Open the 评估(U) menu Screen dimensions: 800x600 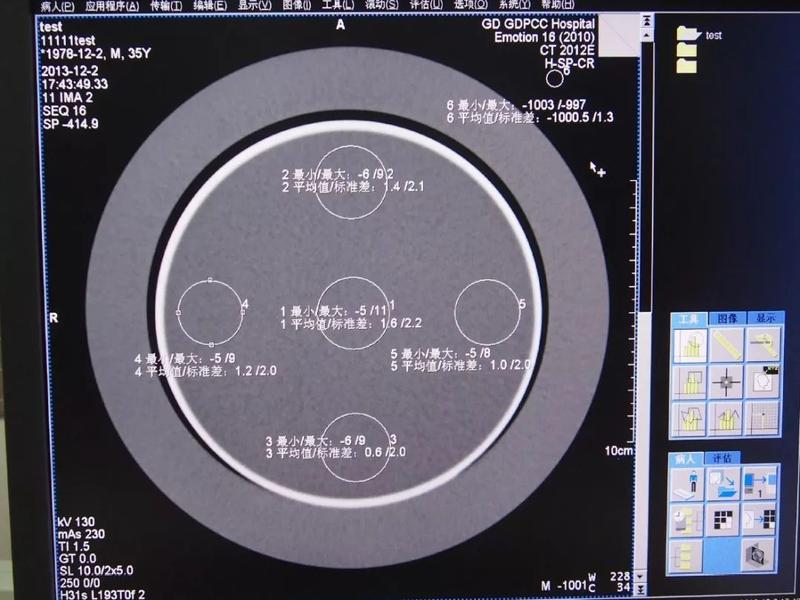427,5
